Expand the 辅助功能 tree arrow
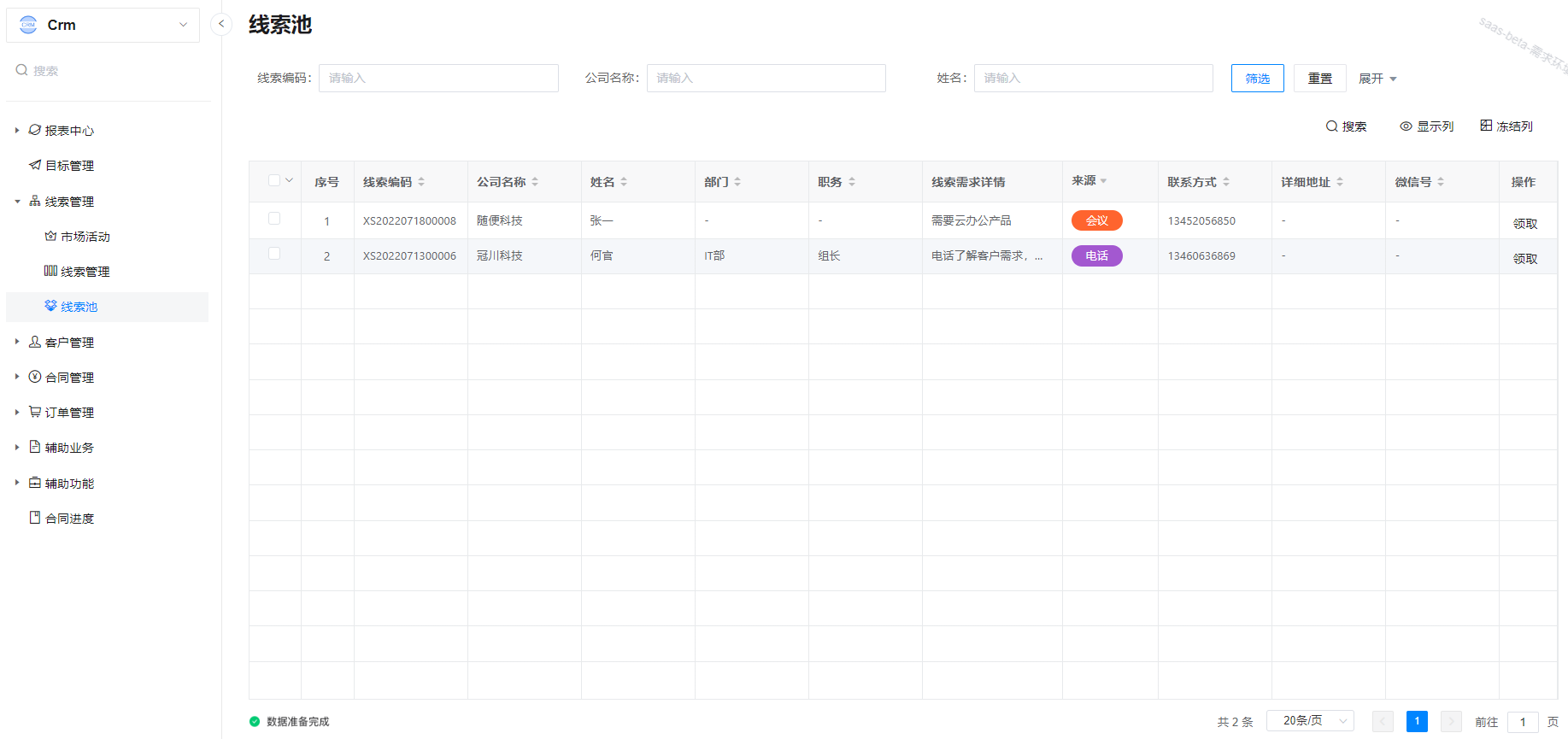The height and width of the screenshot is (739, 1568). click(x=17, y=483)
